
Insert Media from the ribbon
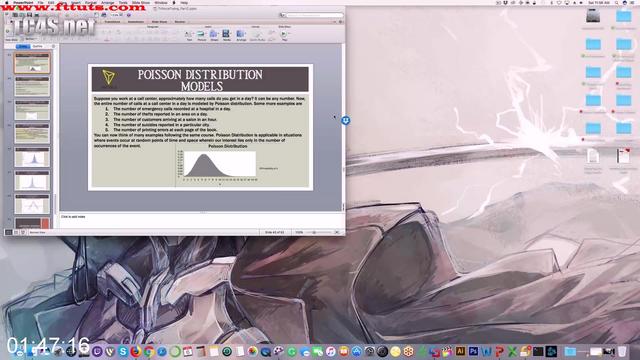pos(226,35)
